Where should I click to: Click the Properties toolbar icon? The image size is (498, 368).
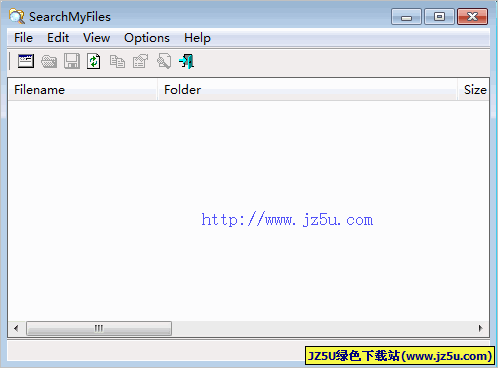point(140,61)
